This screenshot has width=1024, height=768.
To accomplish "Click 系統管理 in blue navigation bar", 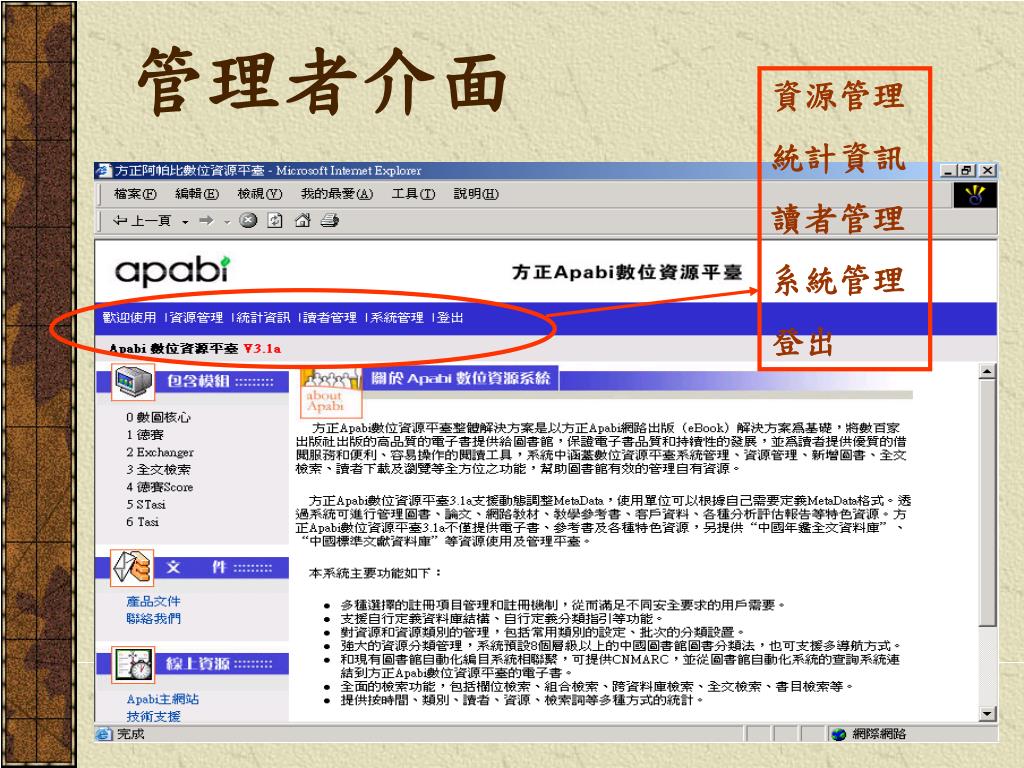I will coord(397,317).
